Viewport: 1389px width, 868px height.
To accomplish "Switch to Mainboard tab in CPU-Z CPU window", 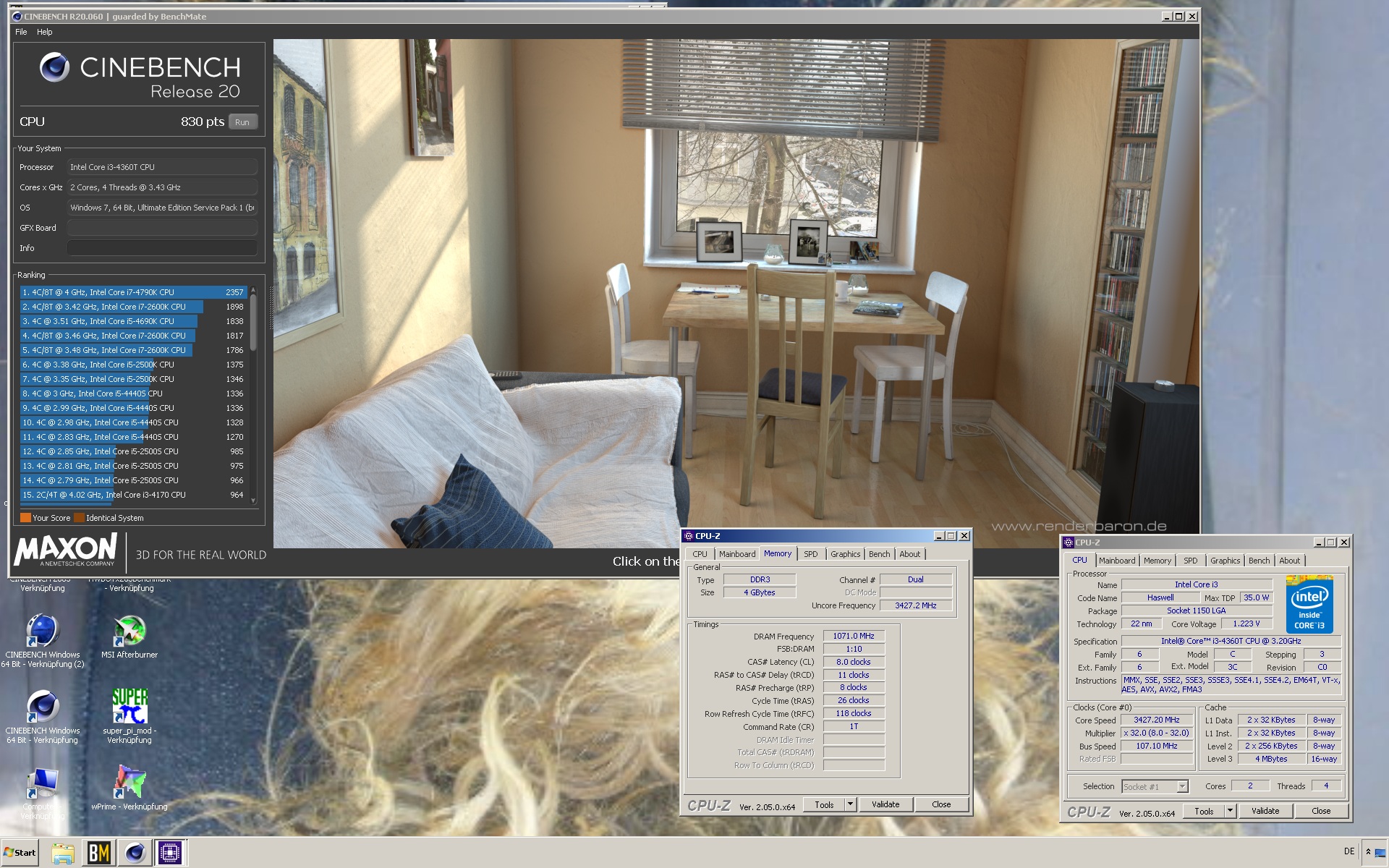I will pyautogui.click(x=1117, y=561).
